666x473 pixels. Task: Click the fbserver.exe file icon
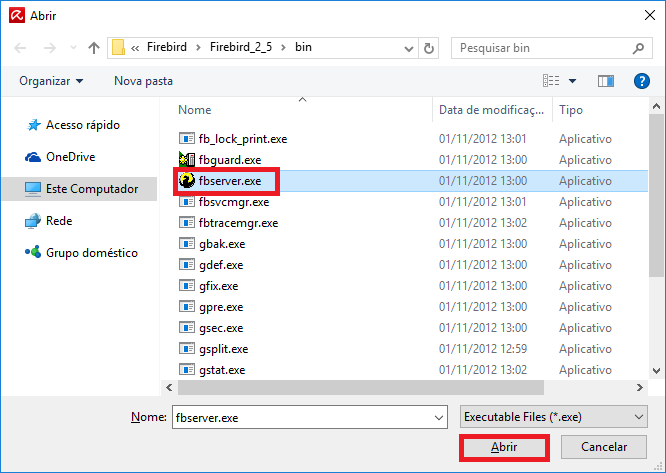point(186,181)
